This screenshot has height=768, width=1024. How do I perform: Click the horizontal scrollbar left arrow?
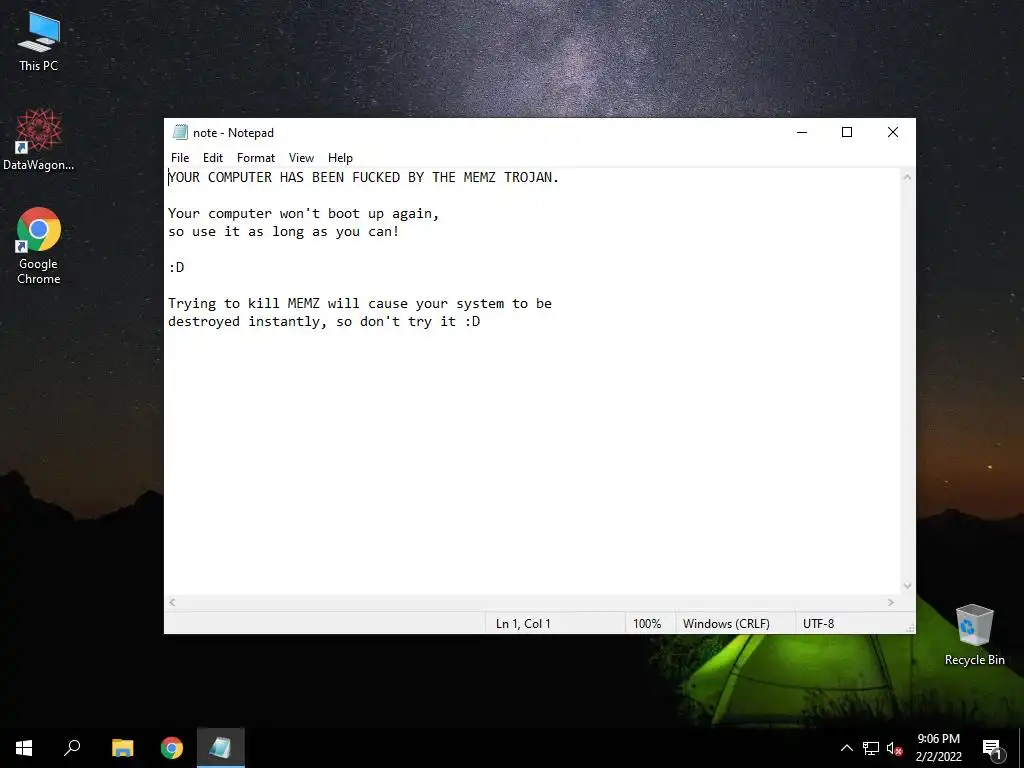[172, 602]
